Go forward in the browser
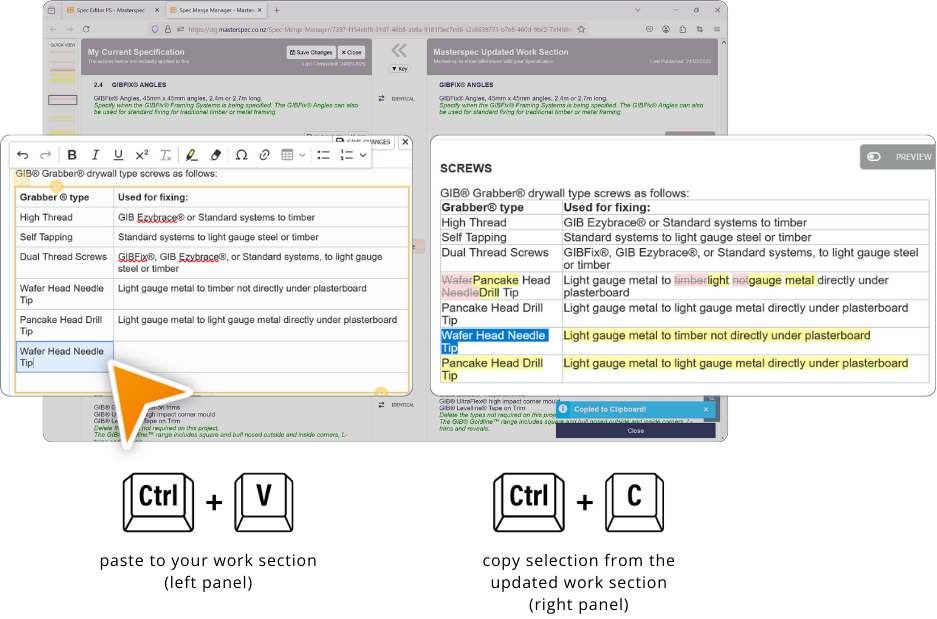 (70, 29)
